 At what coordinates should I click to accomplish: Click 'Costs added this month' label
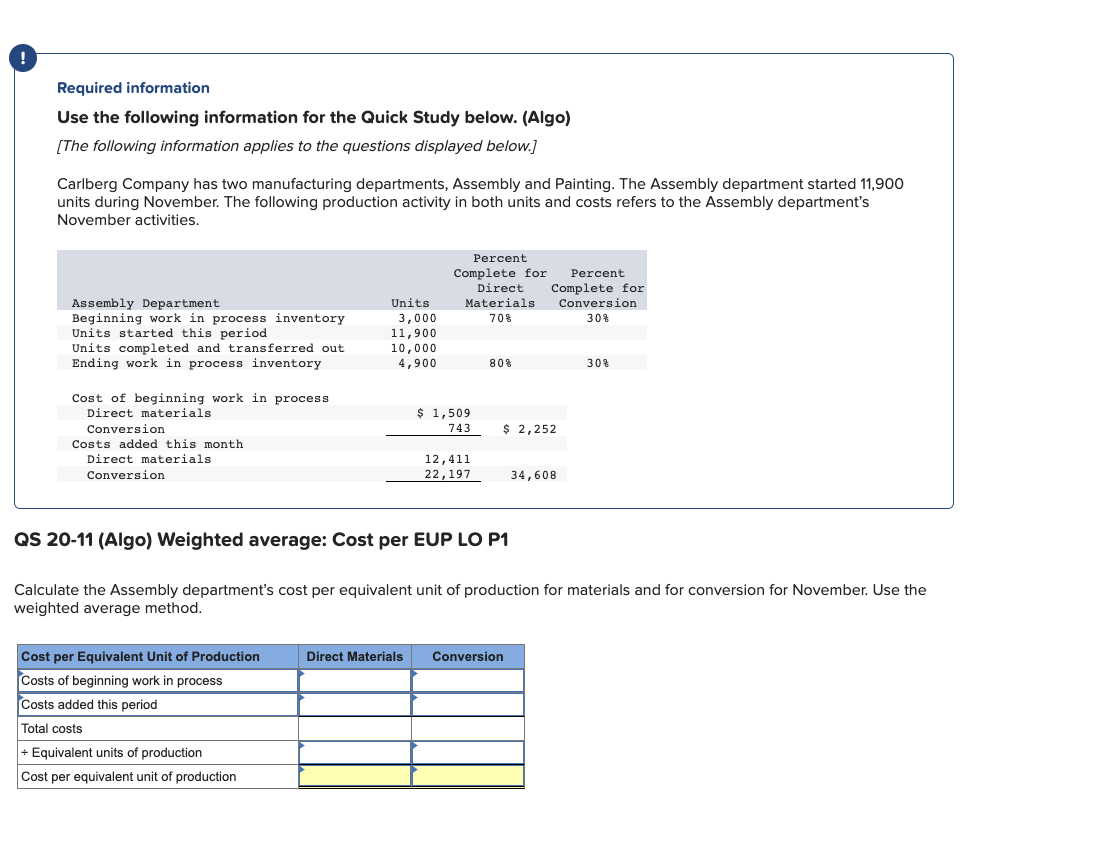[158, 444]
